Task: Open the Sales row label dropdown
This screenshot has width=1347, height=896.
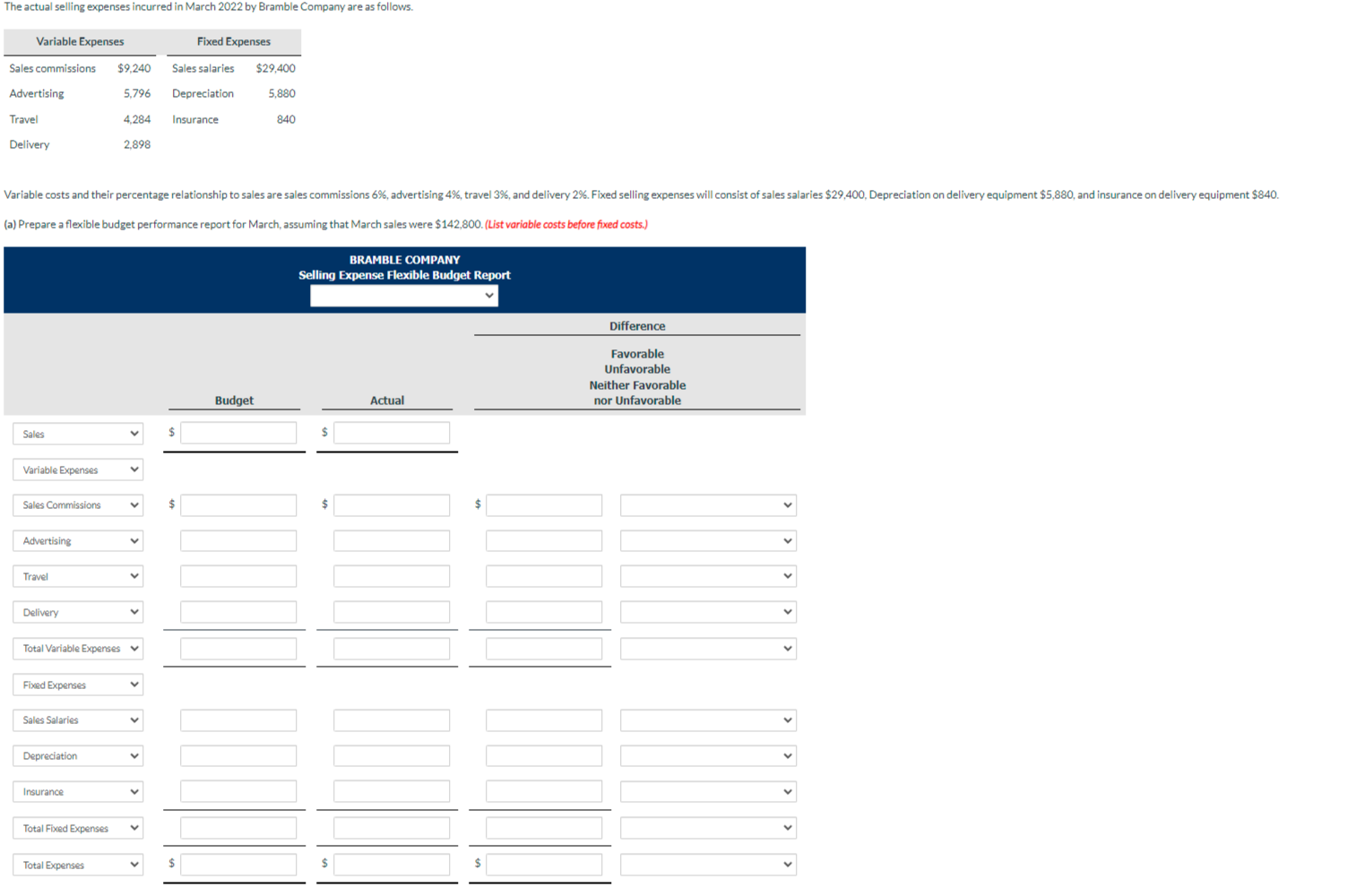Action: point(77,434)
